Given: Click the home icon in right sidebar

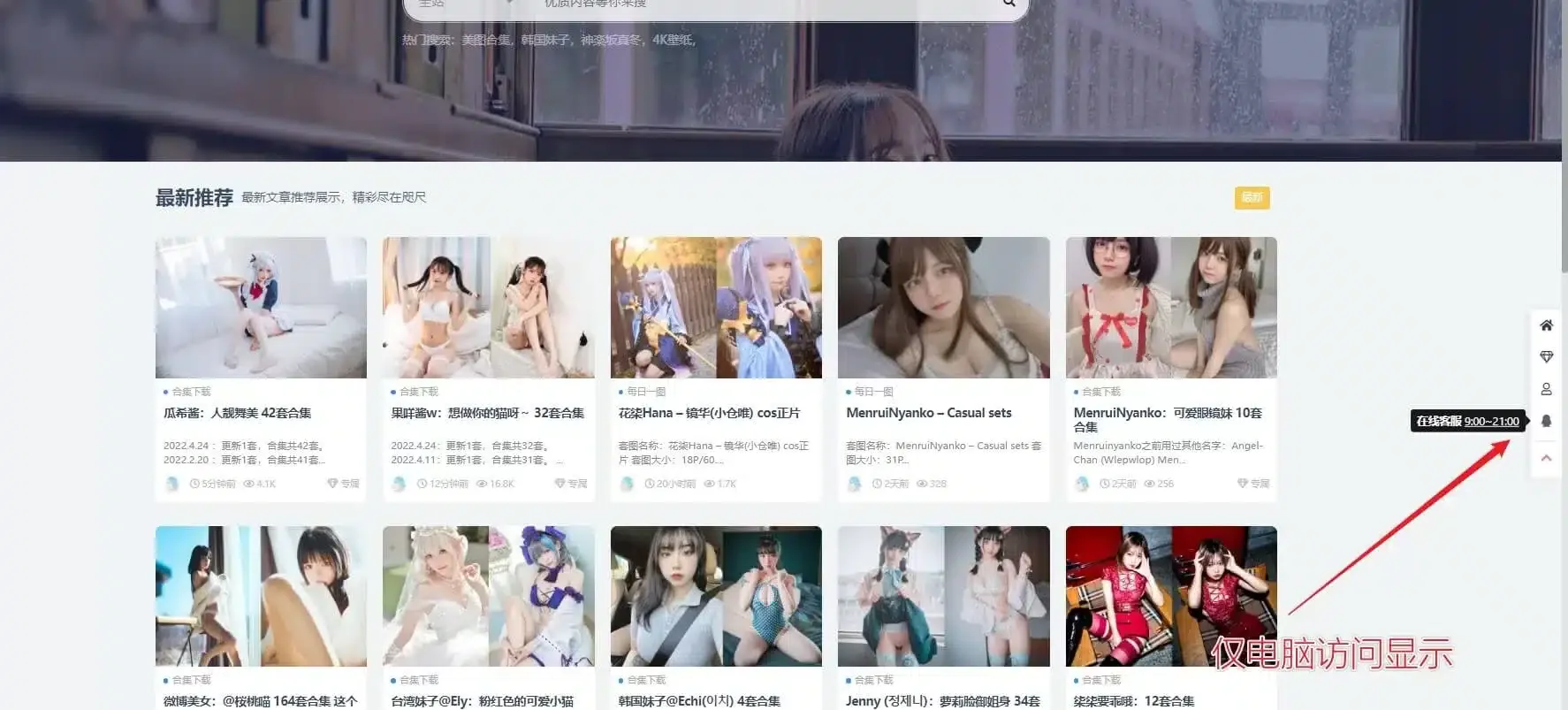Looking at the screenshot, I should [x=1546, y=325].
